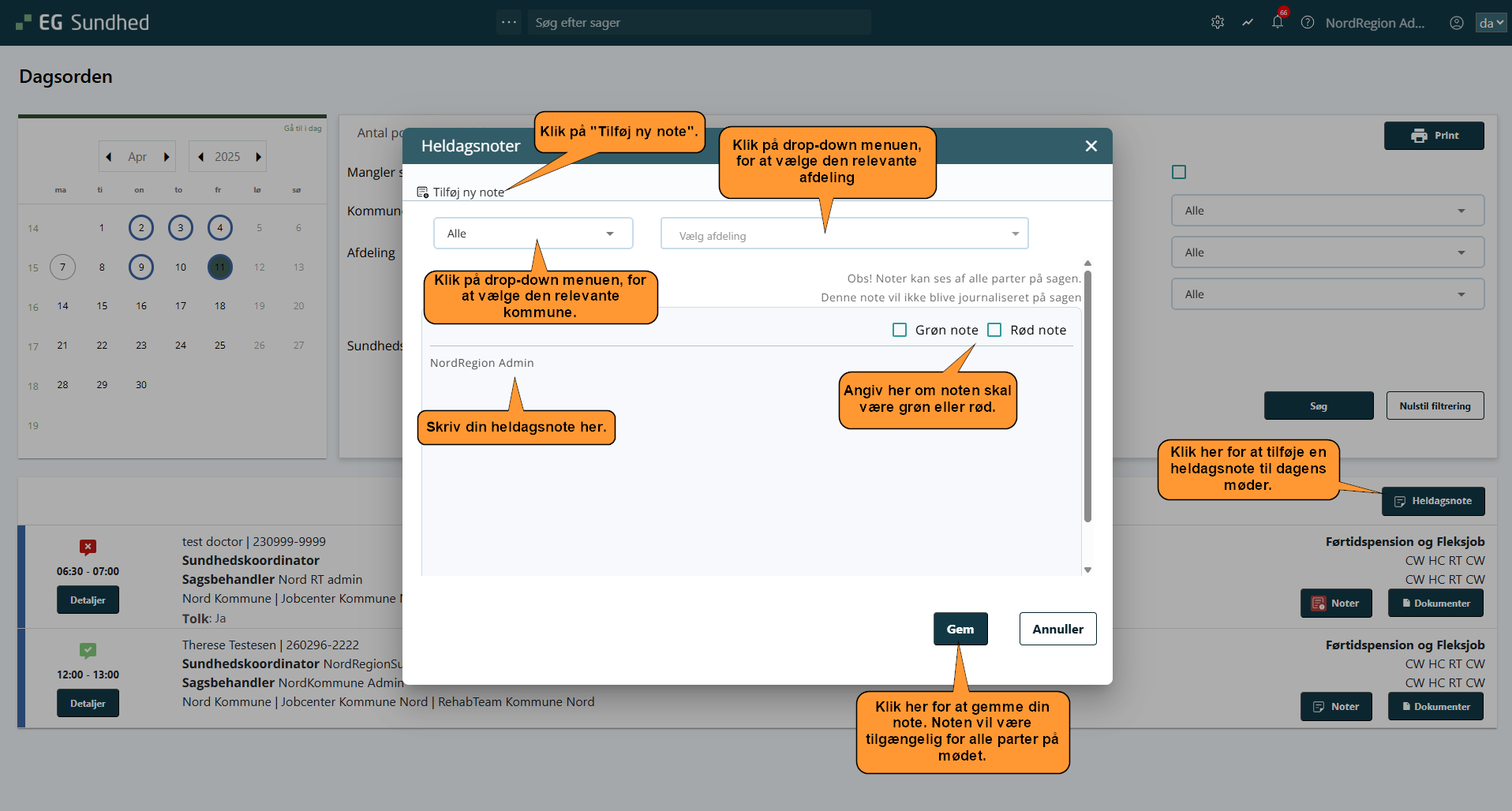Expand the Vælg afdeling dropdown

(844, 234)
